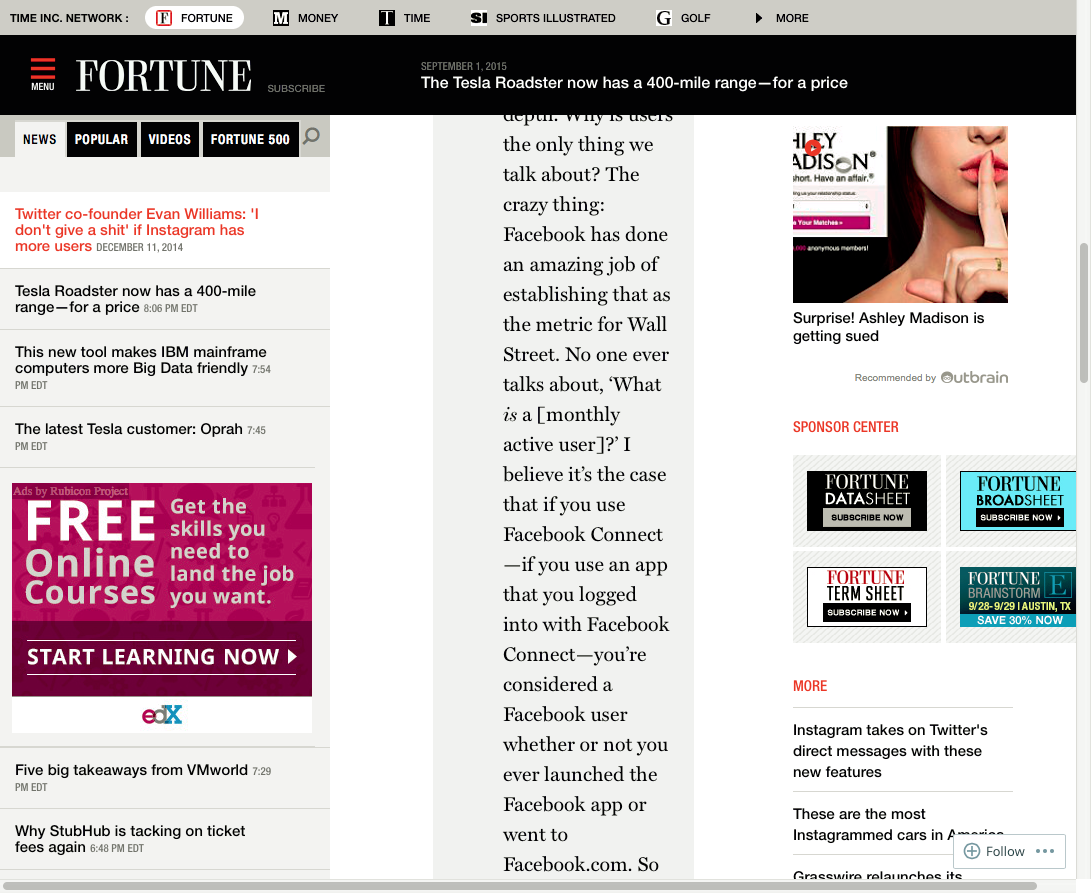Open Surprise! Ashley Madison is getting sued link

click(x=889, y=327)
